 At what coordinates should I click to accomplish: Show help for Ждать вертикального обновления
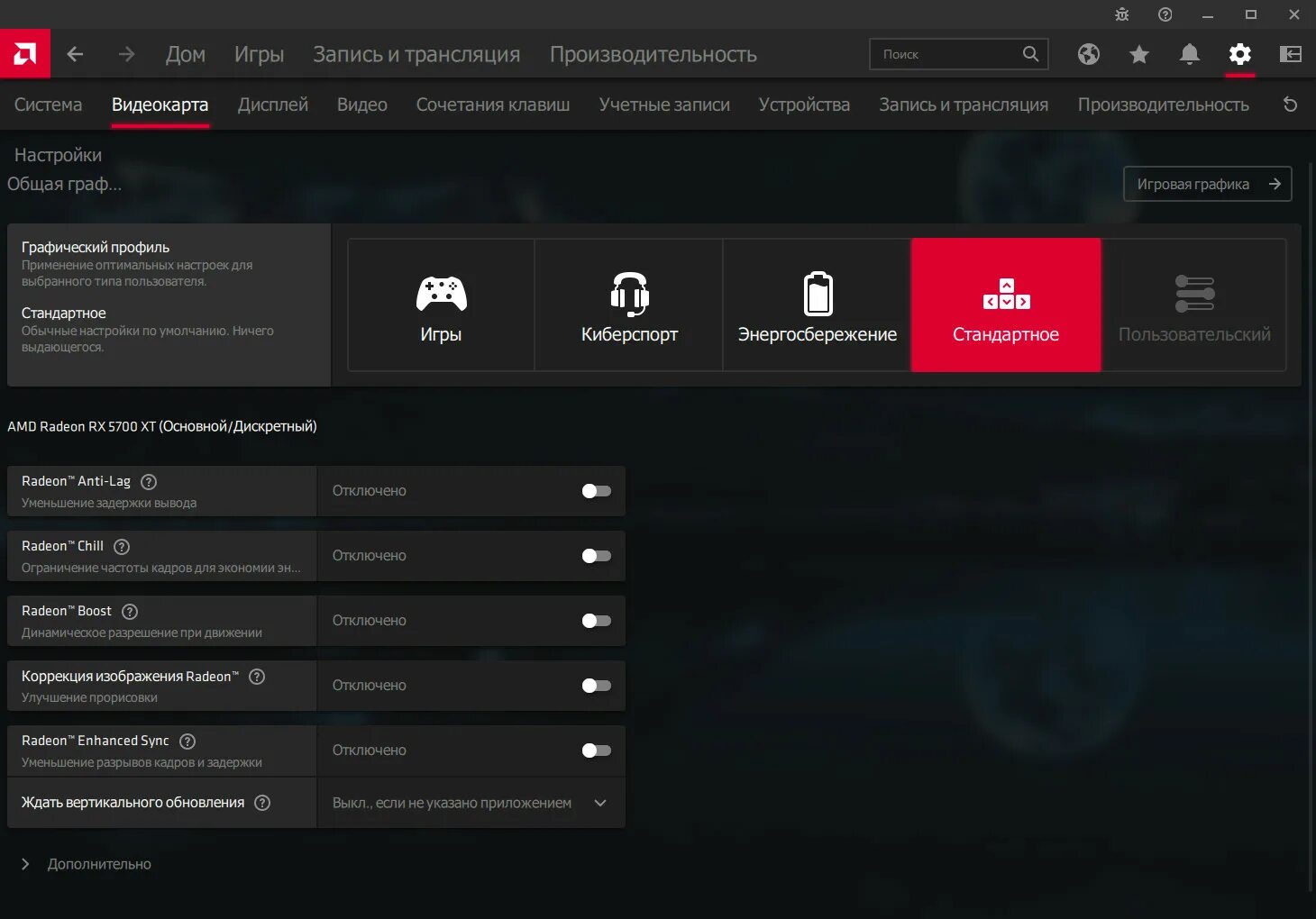point(262,803)
